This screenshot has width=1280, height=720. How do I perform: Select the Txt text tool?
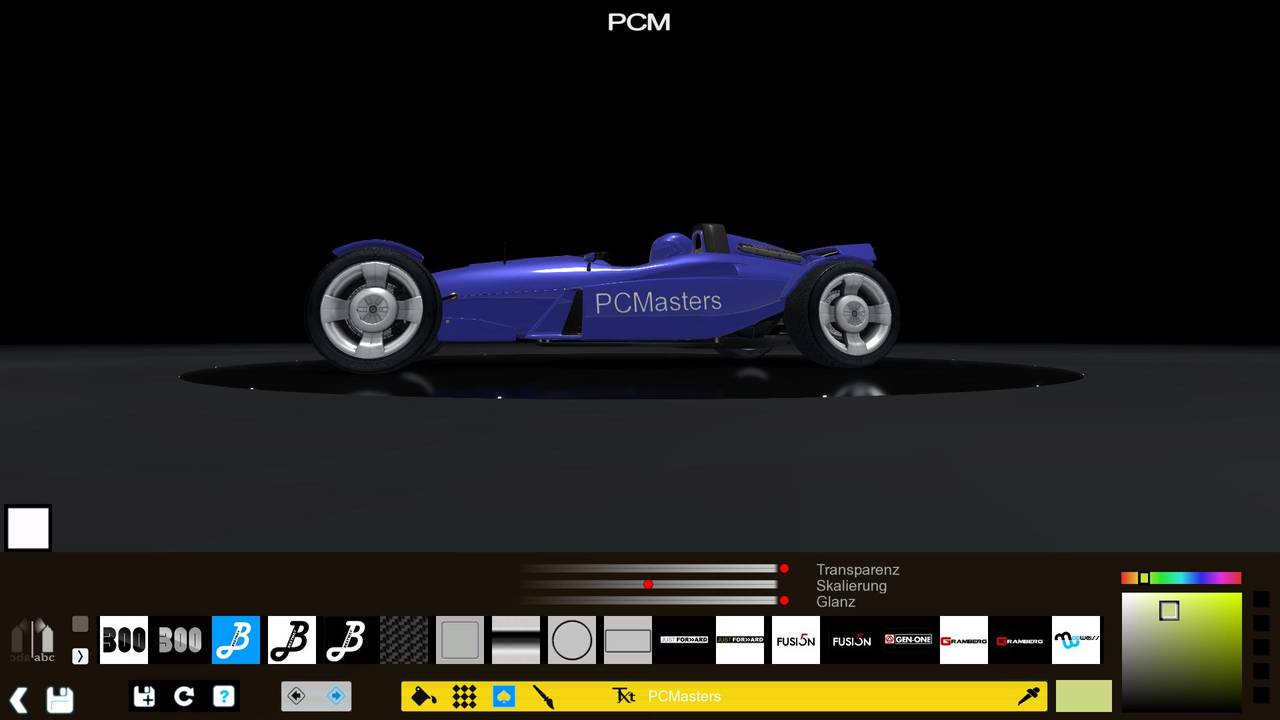click(624, 696)
